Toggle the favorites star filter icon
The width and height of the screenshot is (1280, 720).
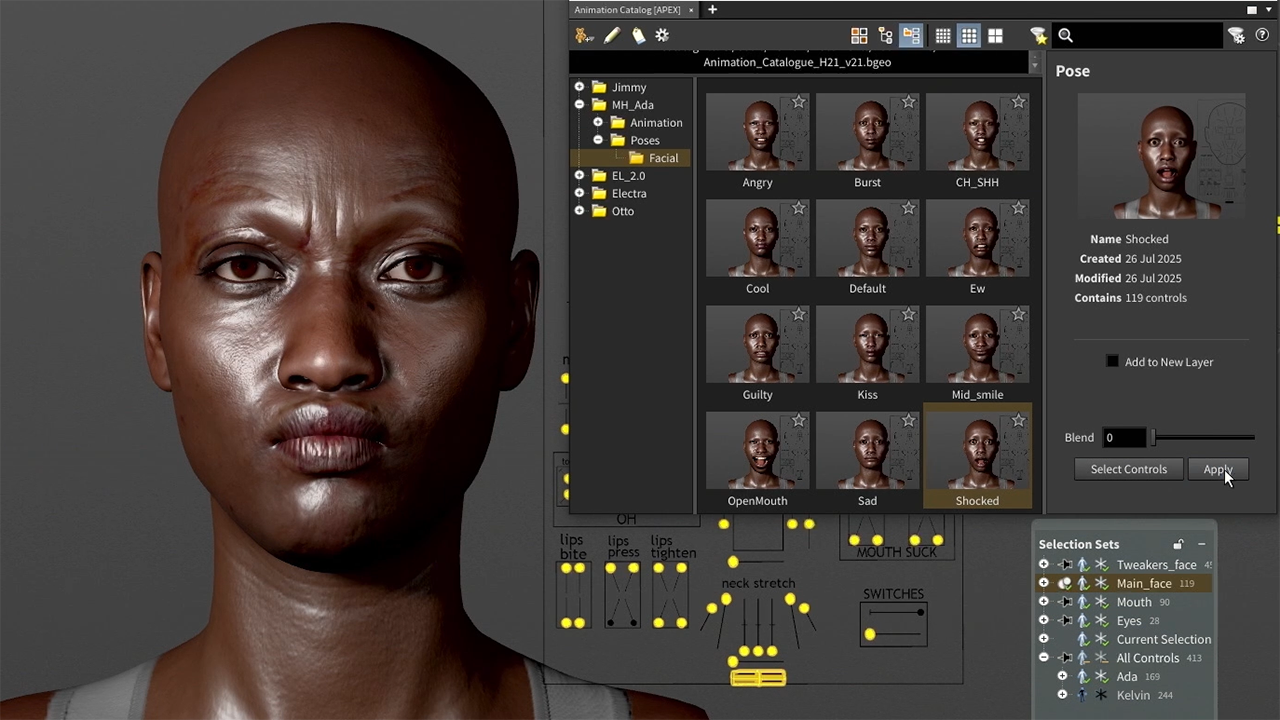point(1039,36)
